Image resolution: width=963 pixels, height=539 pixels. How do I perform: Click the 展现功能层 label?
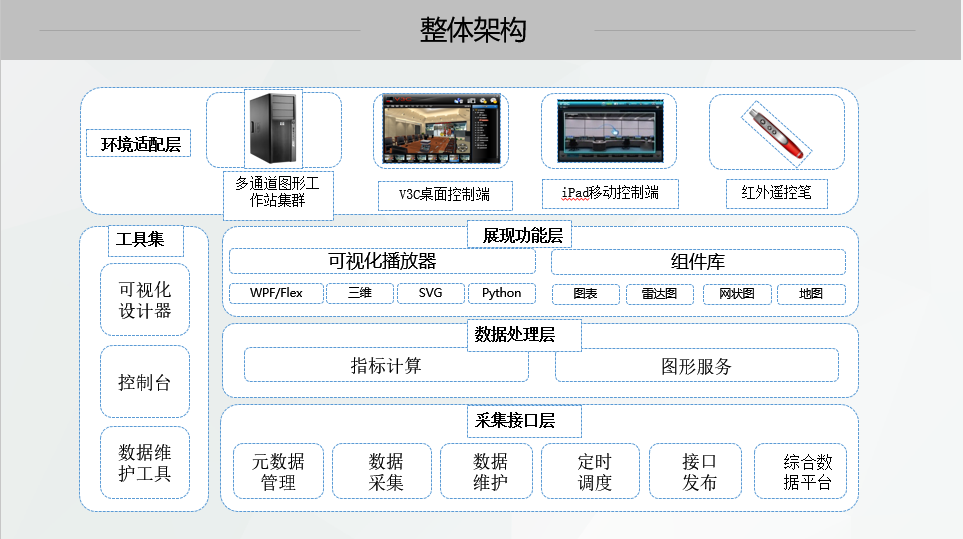click(520, 235)
